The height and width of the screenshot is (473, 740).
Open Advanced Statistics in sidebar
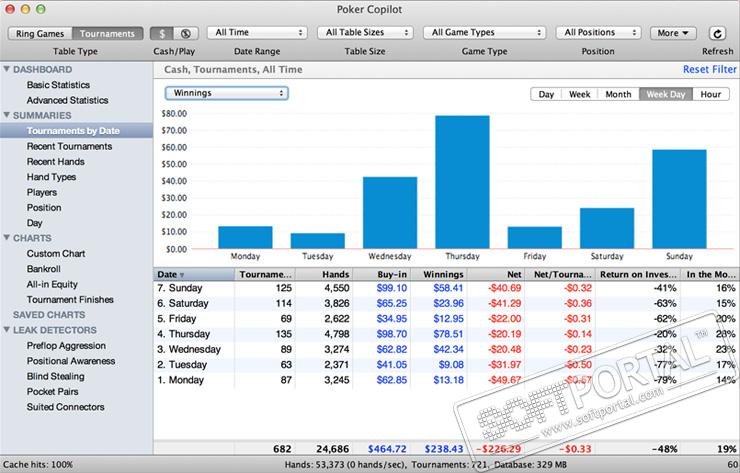[x=67, y=100]
